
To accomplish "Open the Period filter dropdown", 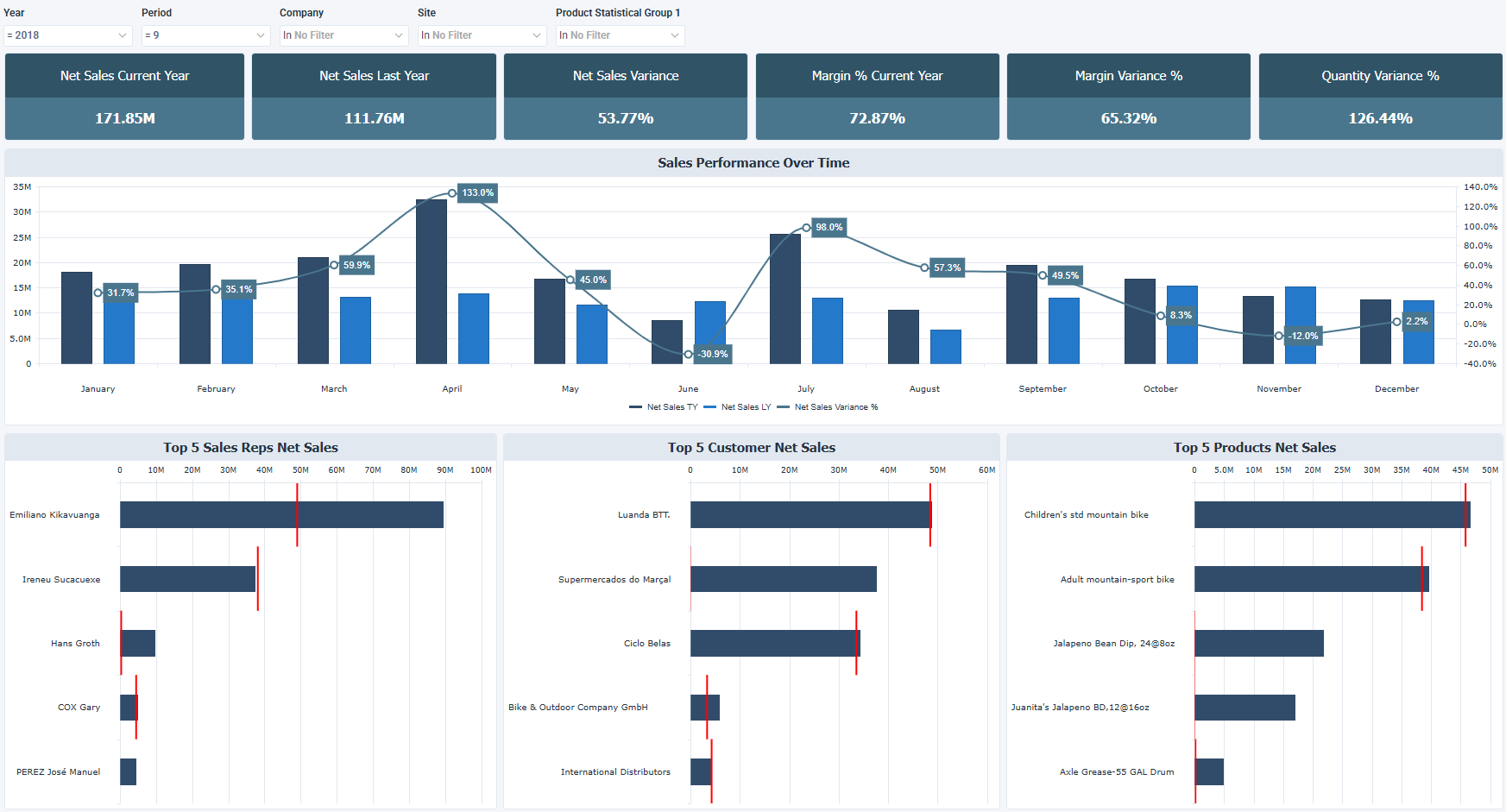I will pos(206,35).
